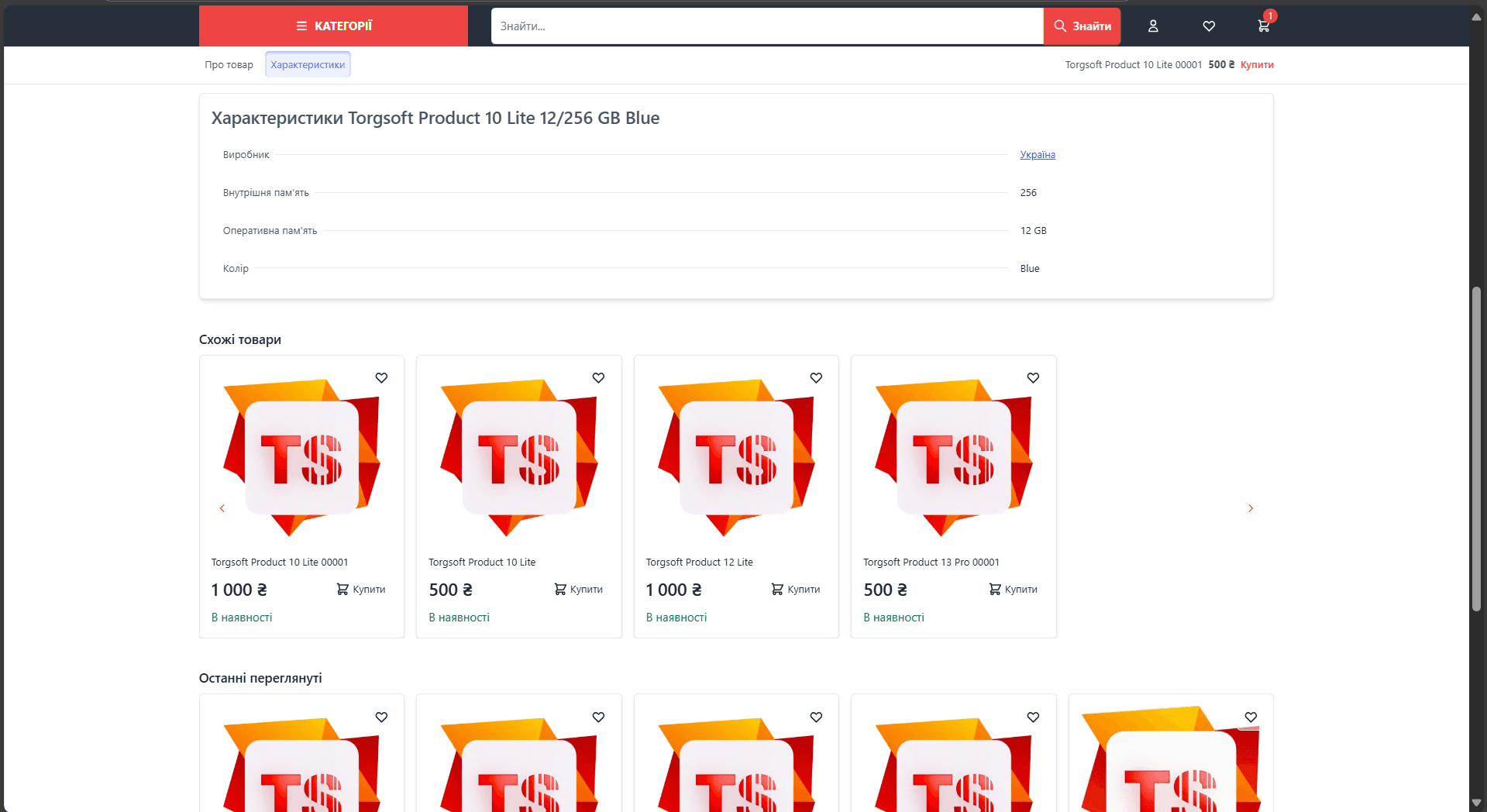The height and width of the screenshot is (812, 1487).
Task: Show previous similar products with left arrow
Action: pyautogui.click(x=222, y=508)
